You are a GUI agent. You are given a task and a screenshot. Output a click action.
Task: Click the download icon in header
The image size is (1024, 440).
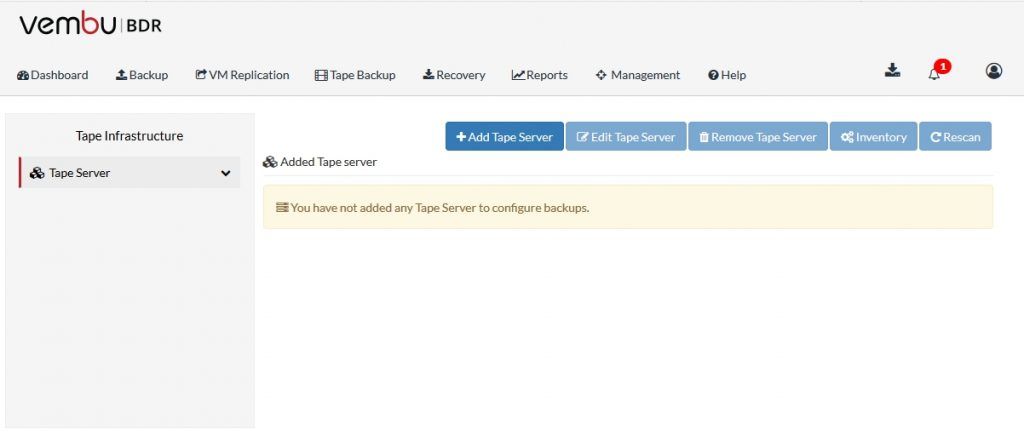pos(893,71)
